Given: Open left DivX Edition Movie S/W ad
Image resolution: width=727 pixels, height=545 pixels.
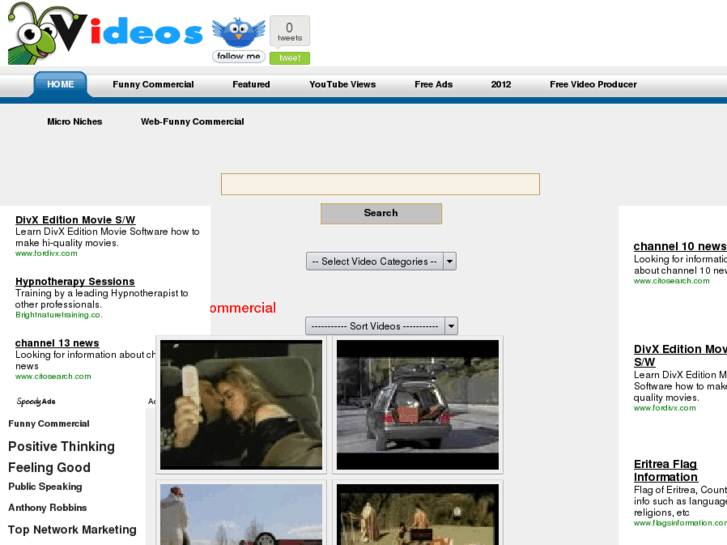Looking at the screenshot, I should coord(75,220).
